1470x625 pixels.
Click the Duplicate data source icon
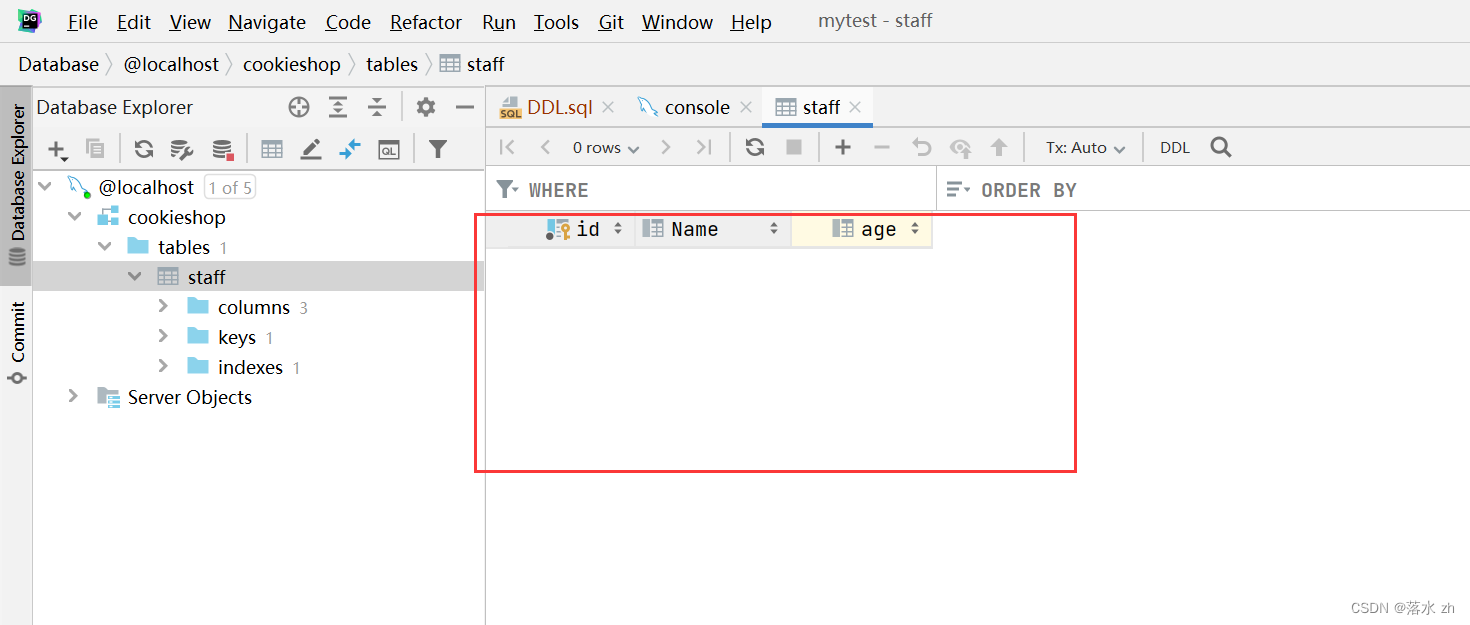point(95,148)
